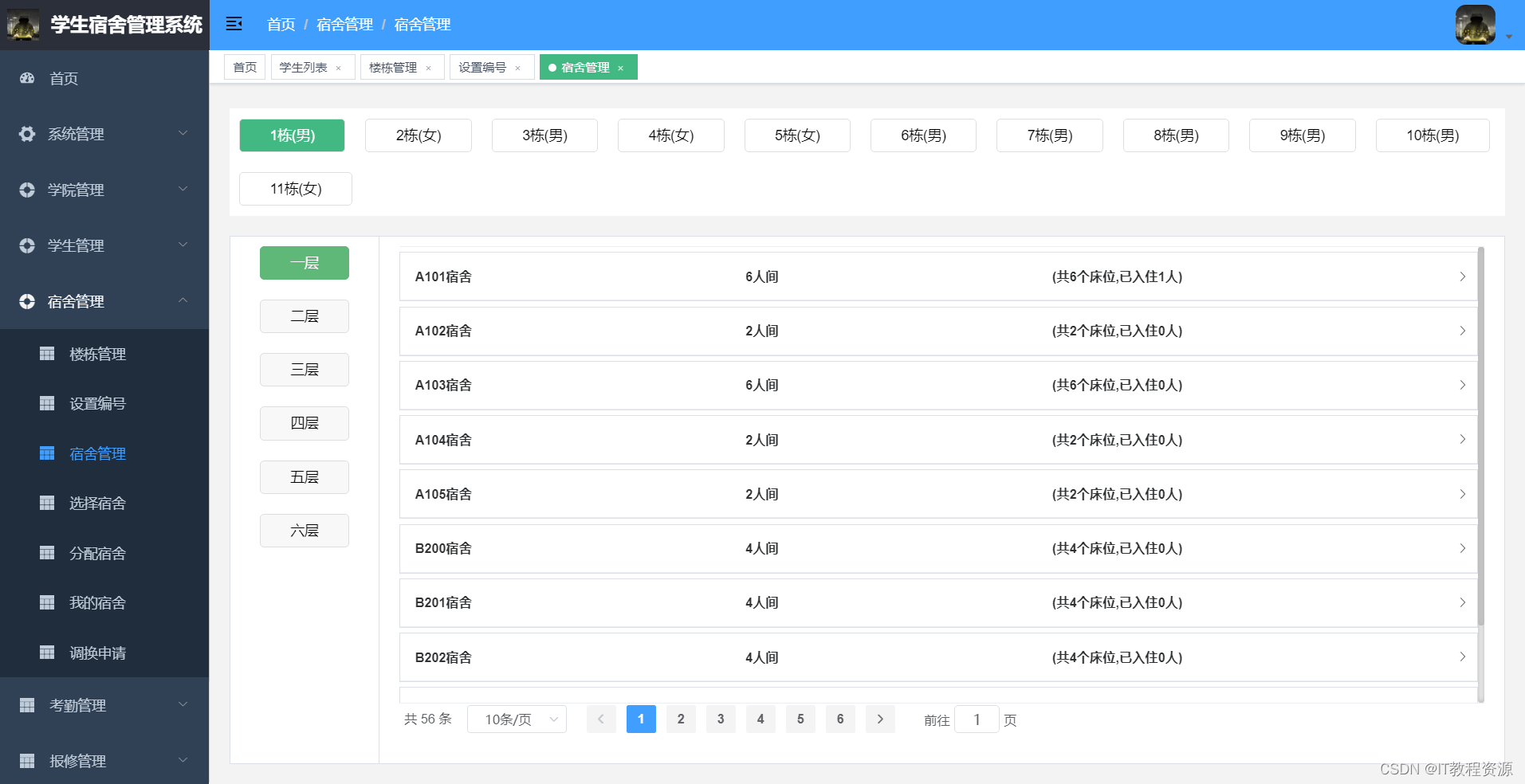Click the user avatar in top right
This screenshot has width=1525, height=784.
point(1475,25)
